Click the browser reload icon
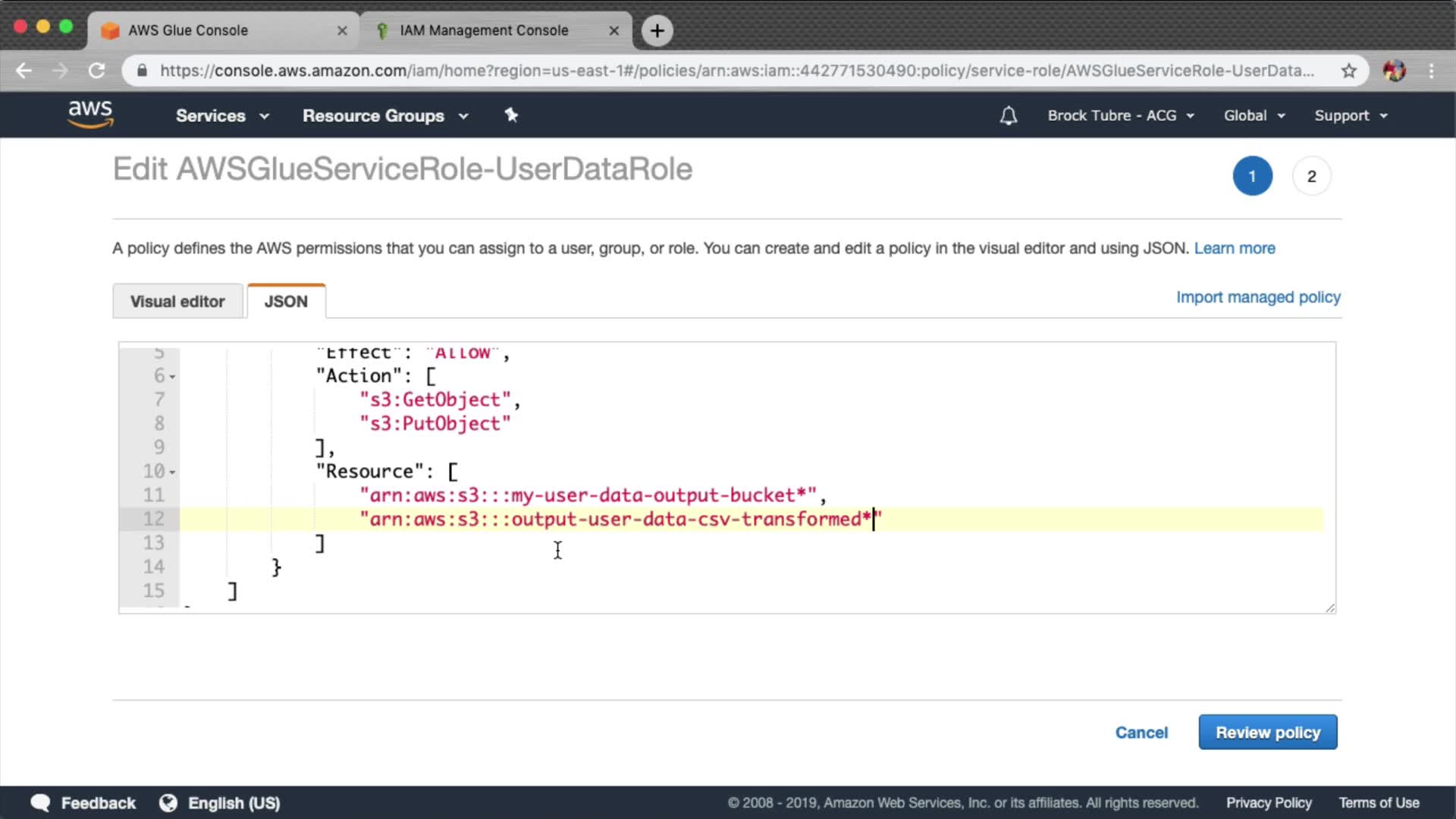The image size is (1456, 819). pyautogui.click(x=96, y=71)
